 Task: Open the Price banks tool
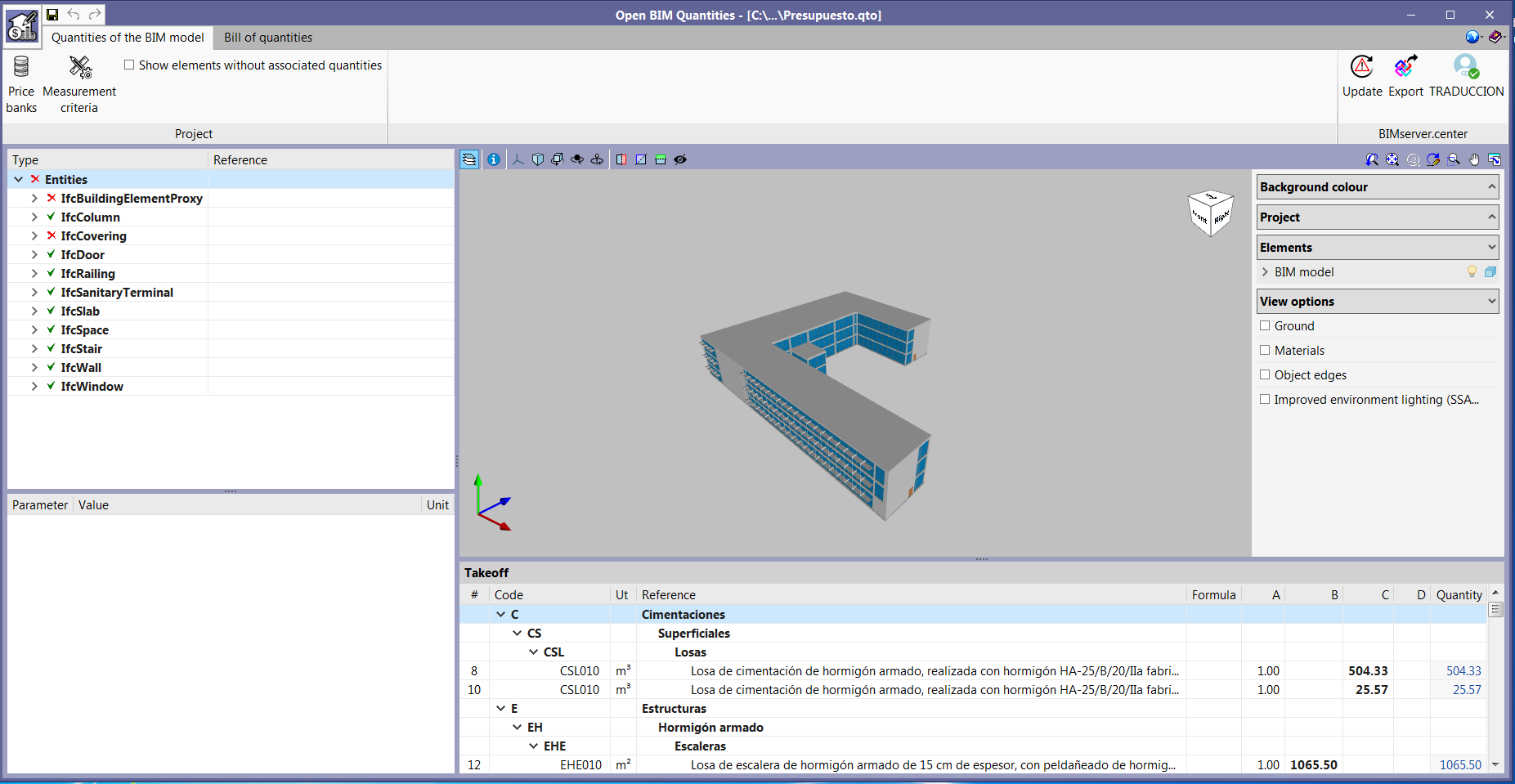[20, 82]
